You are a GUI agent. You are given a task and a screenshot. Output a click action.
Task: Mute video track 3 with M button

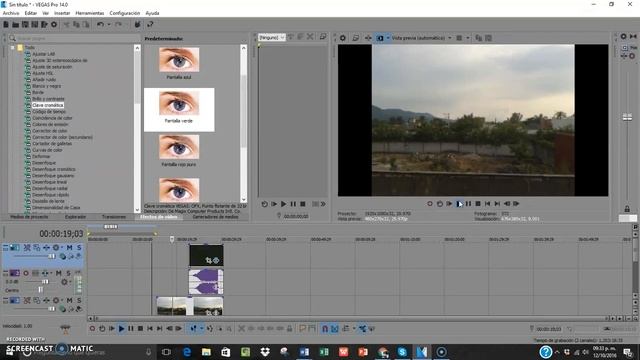click(x=69, y=300)
